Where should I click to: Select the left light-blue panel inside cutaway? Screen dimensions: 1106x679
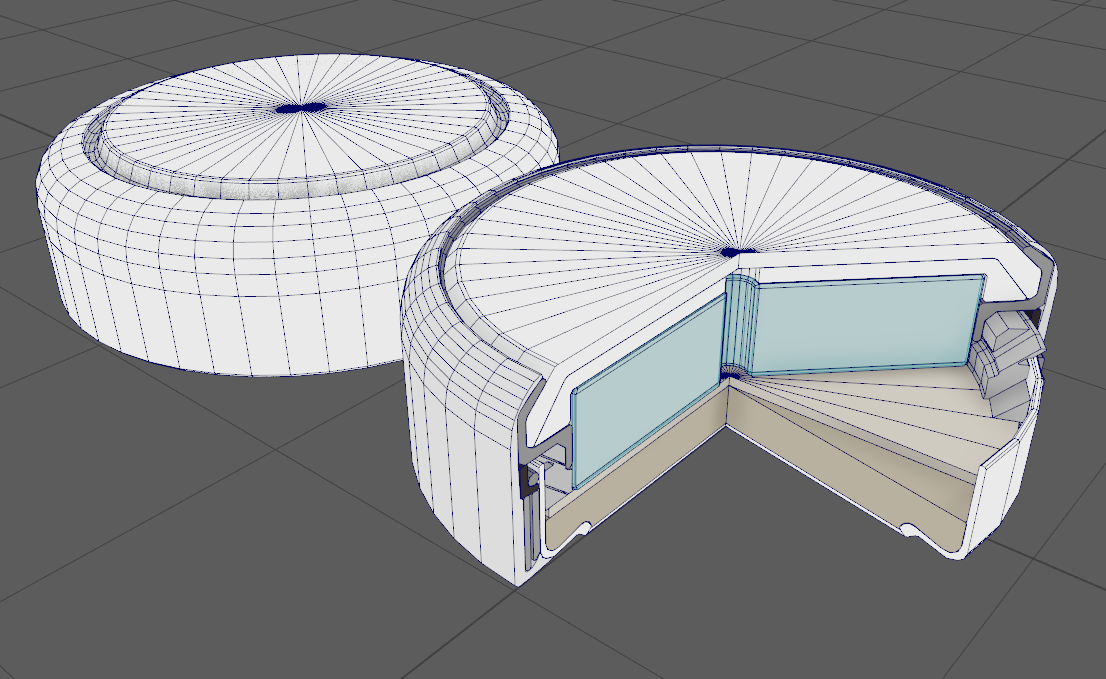point(649,391)
